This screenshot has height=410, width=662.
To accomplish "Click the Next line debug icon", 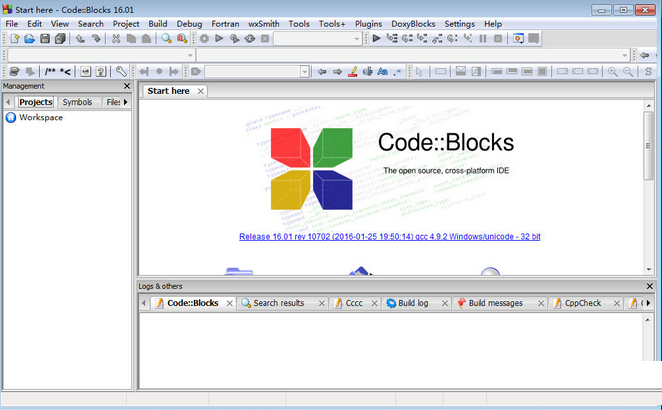I will 407,39.
